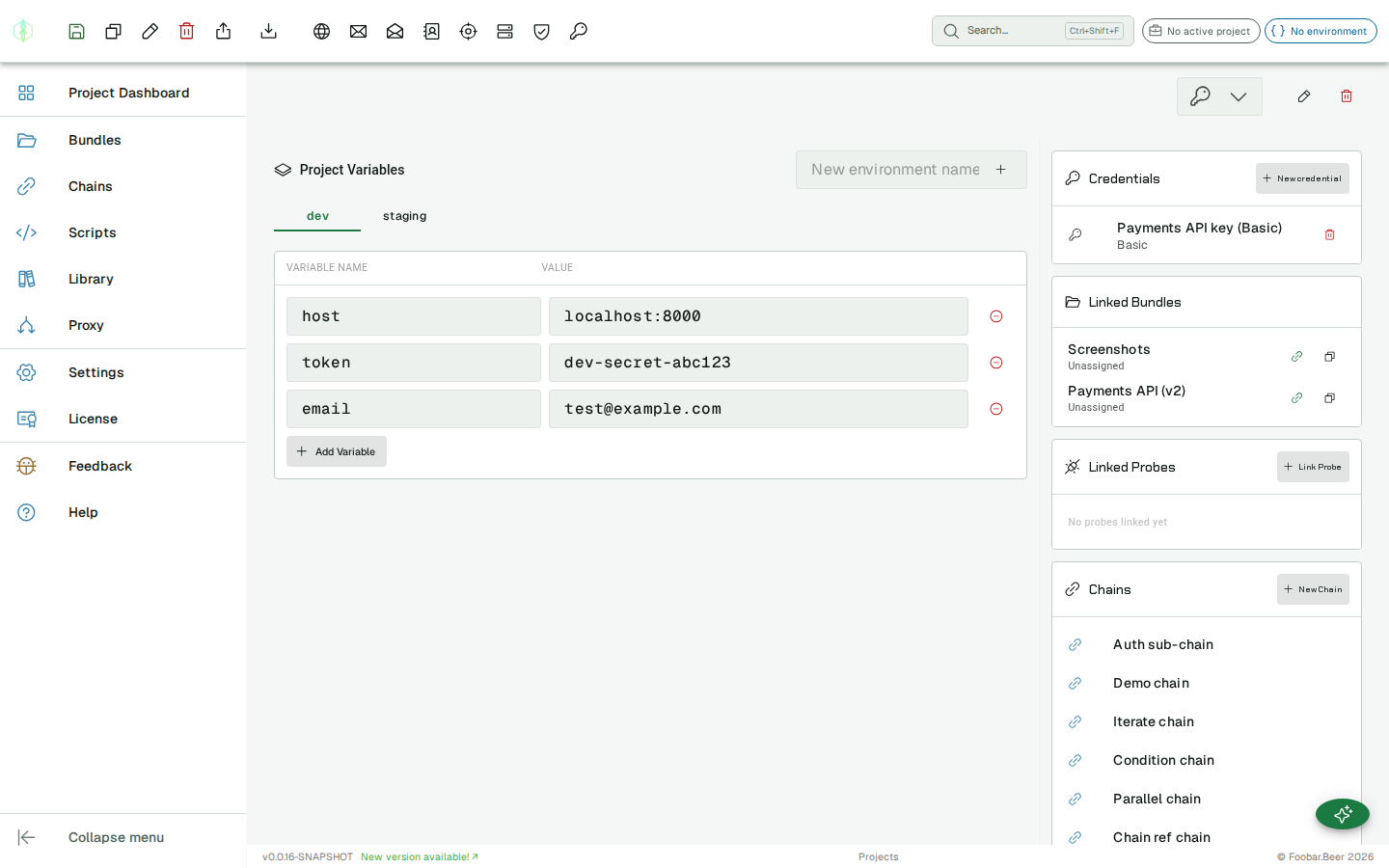
Task: Remove the token variable row
Action: click(x=996, y=363)
